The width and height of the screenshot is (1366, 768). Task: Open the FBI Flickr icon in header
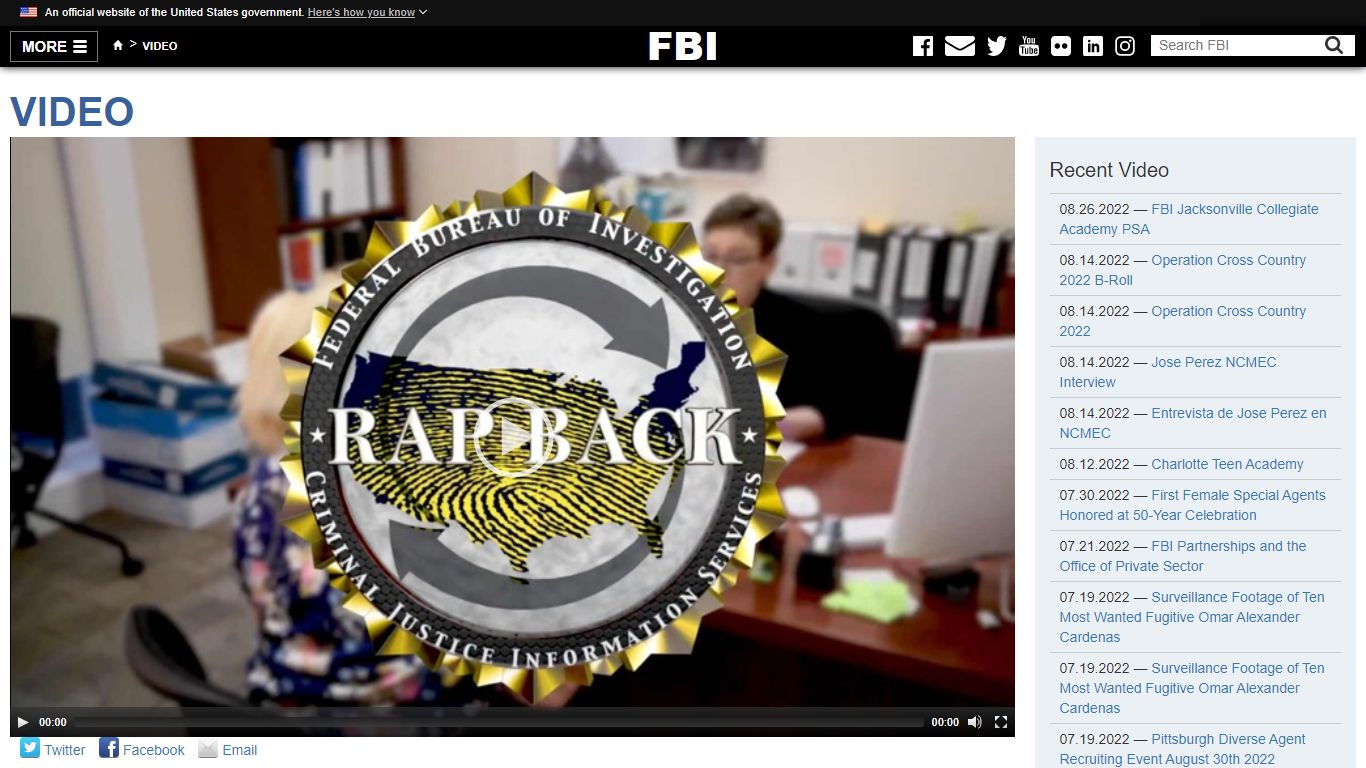pyautogui.click(x=1061, y=46)
